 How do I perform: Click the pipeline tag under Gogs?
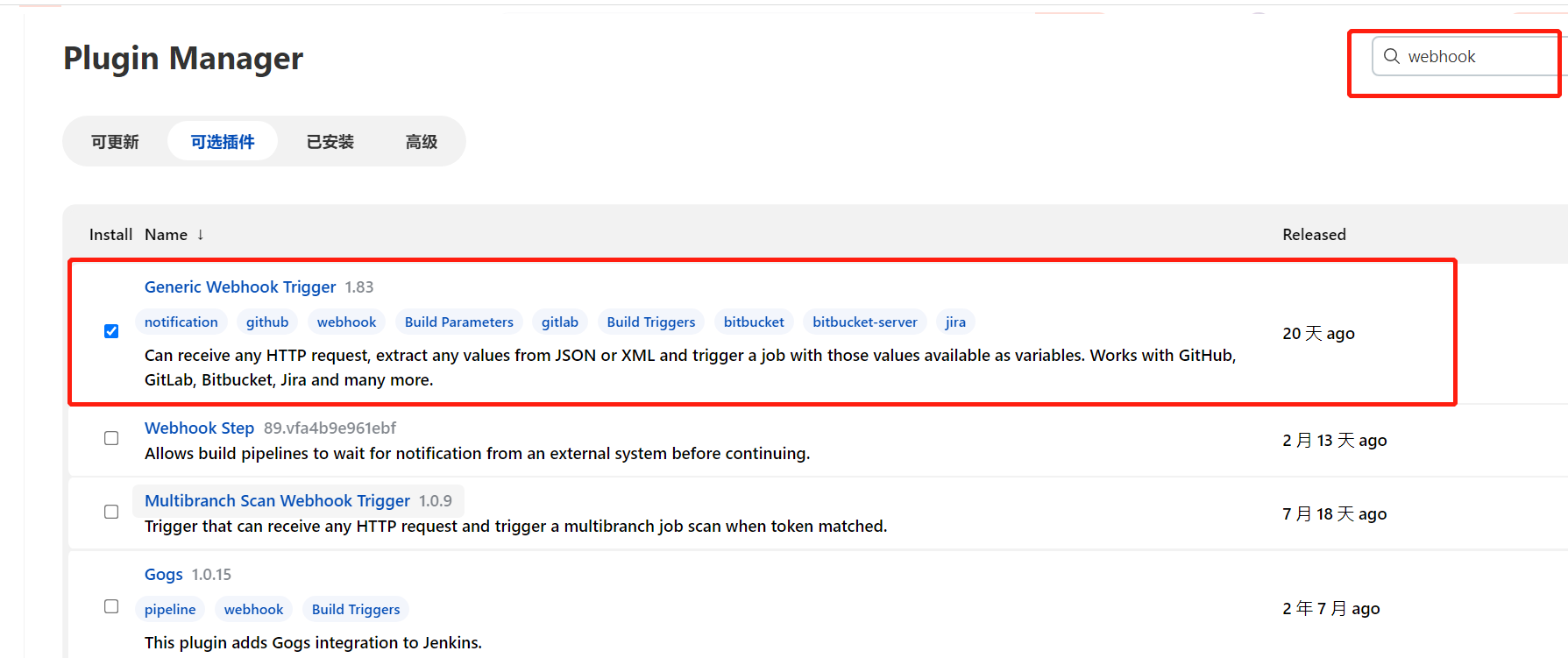coord(170,610)
